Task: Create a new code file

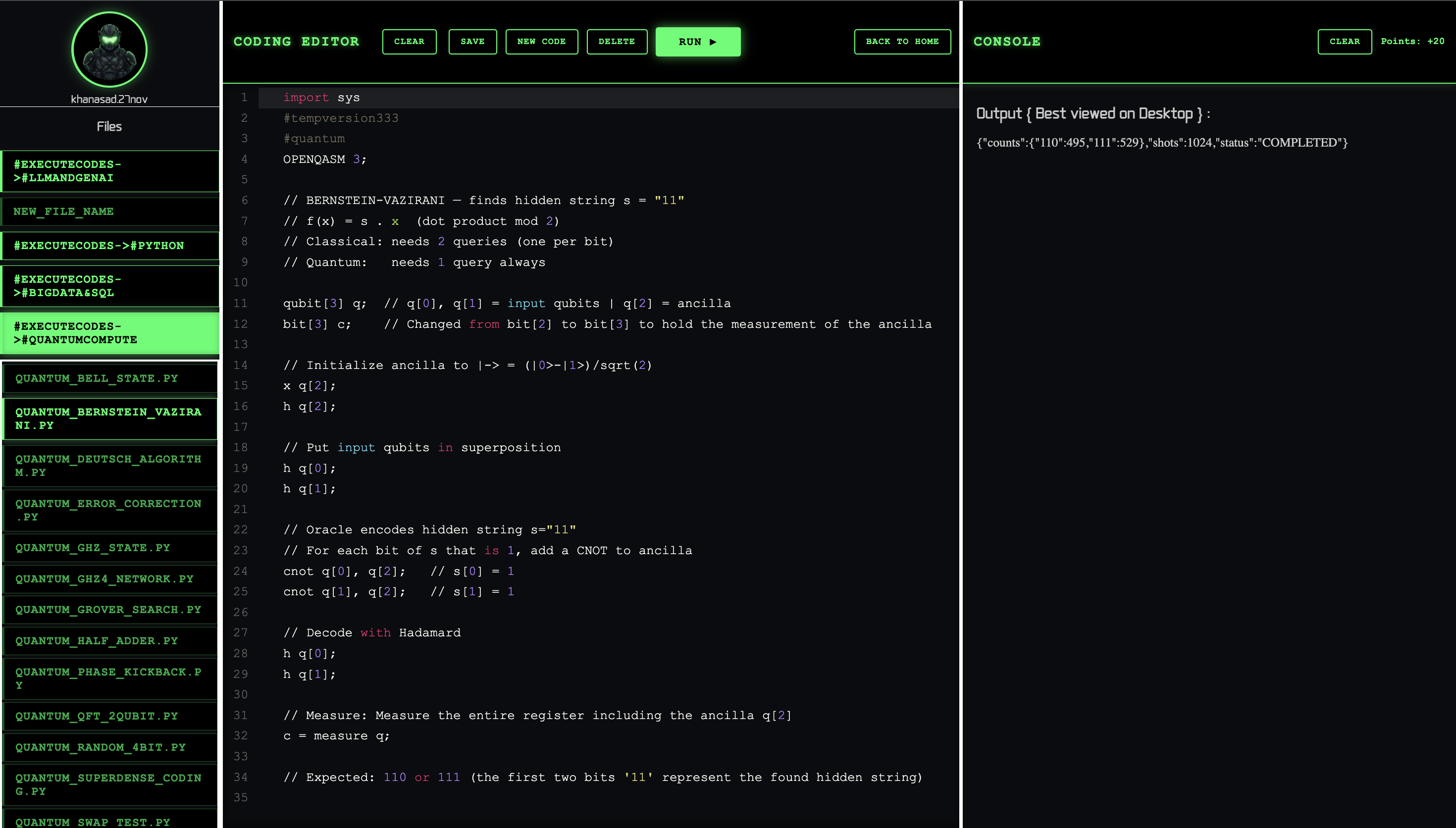Action: click(541, 42)
